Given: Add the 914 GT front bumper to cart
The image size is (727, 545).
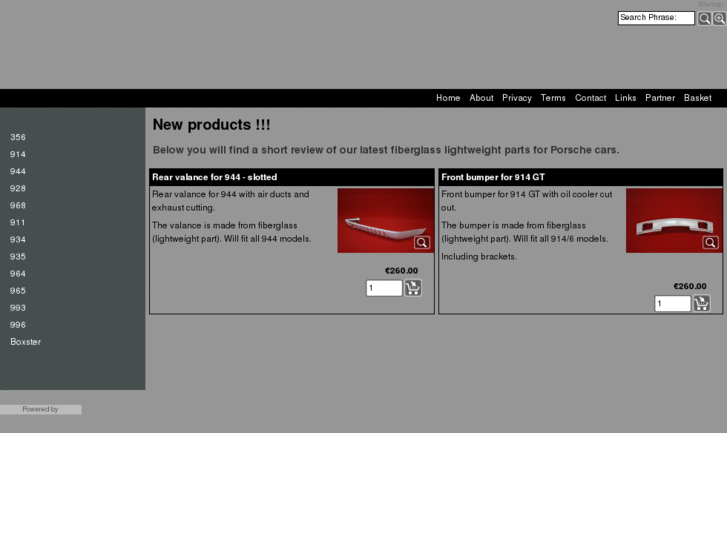Looking at the screenshot, I should click(x=701, y=303).
